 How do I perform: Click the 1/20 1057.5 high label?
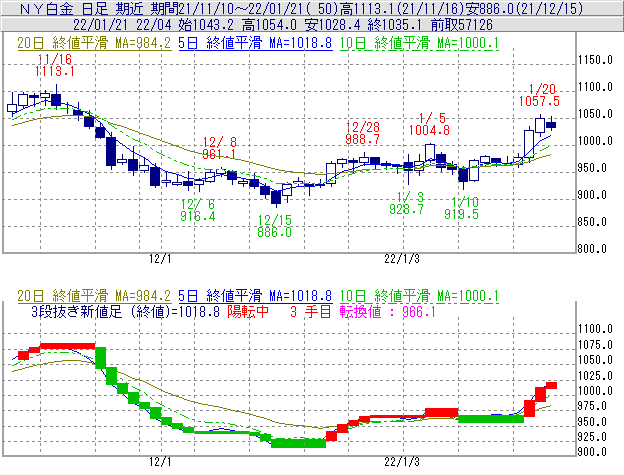(539, 95)
